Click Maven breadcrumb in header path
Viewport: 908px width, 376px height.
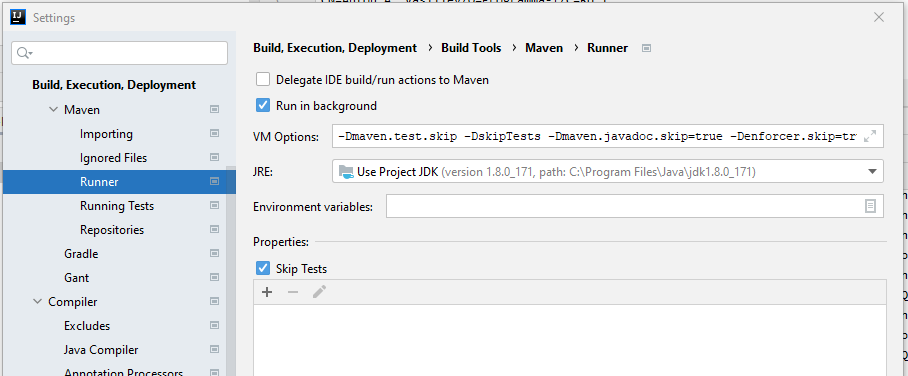[x=544, y=48]
